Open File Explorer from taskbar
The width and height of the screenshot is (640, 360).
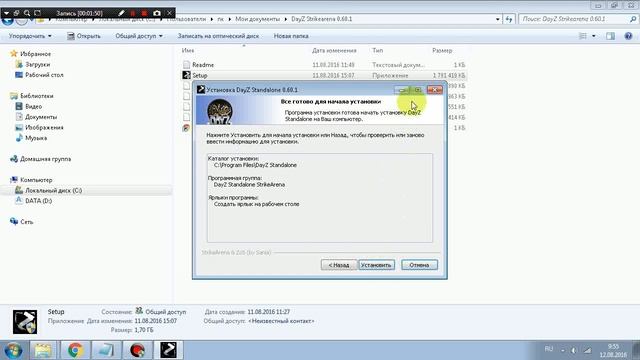click(43, 350)
